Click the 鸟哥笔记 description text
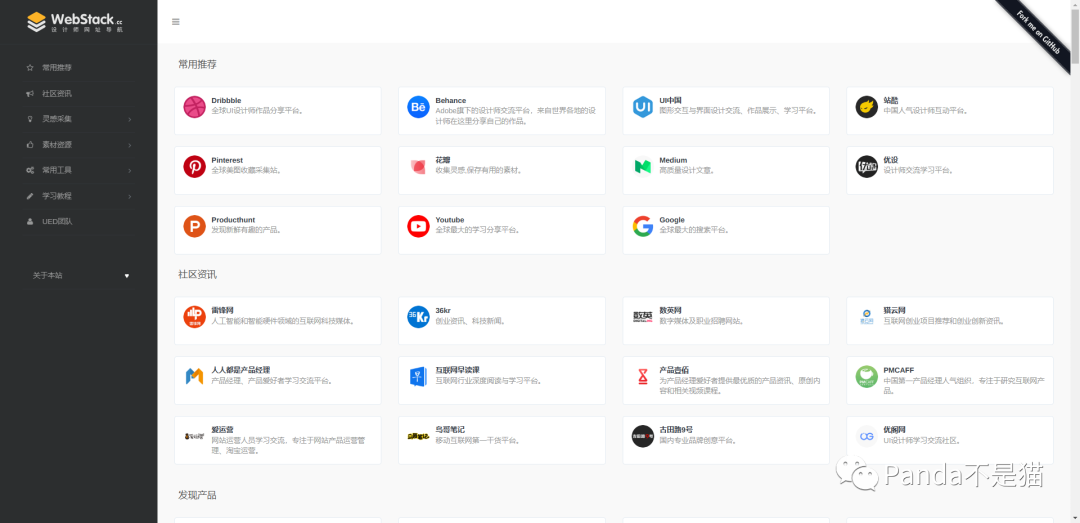 point(477,440)
